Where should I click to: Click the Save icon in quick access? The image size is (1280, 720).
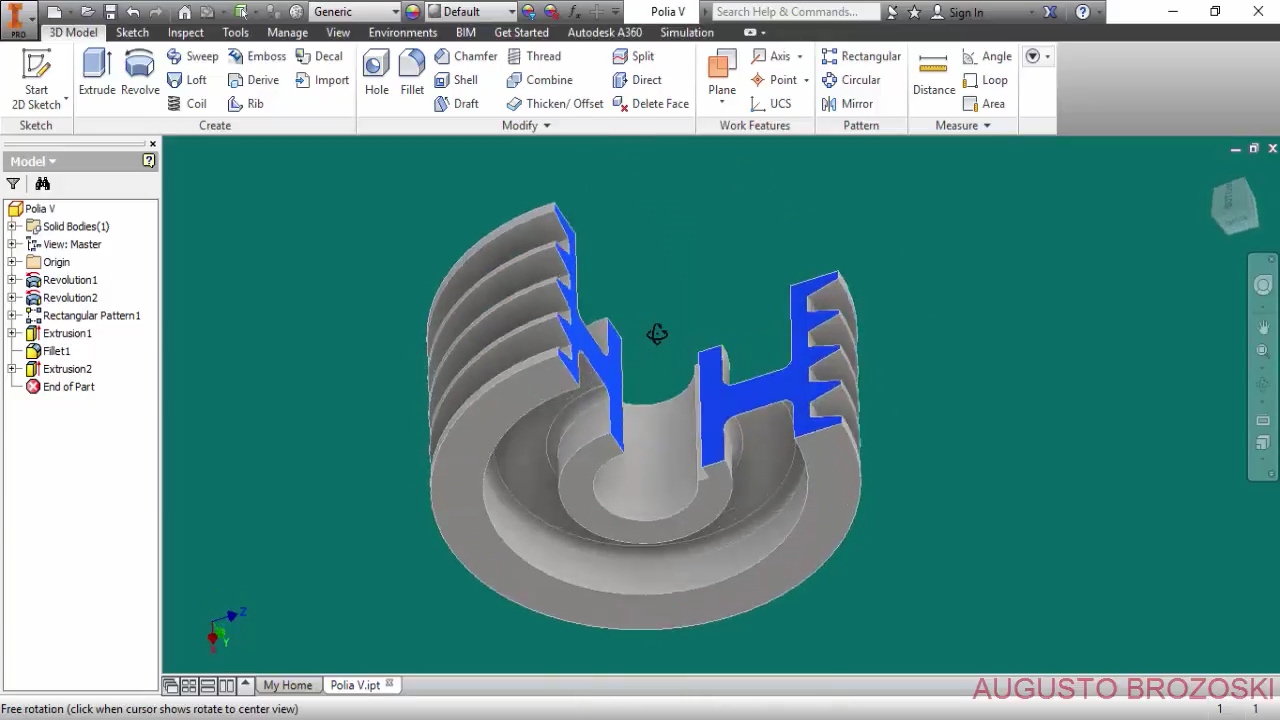tap(110, 12)
